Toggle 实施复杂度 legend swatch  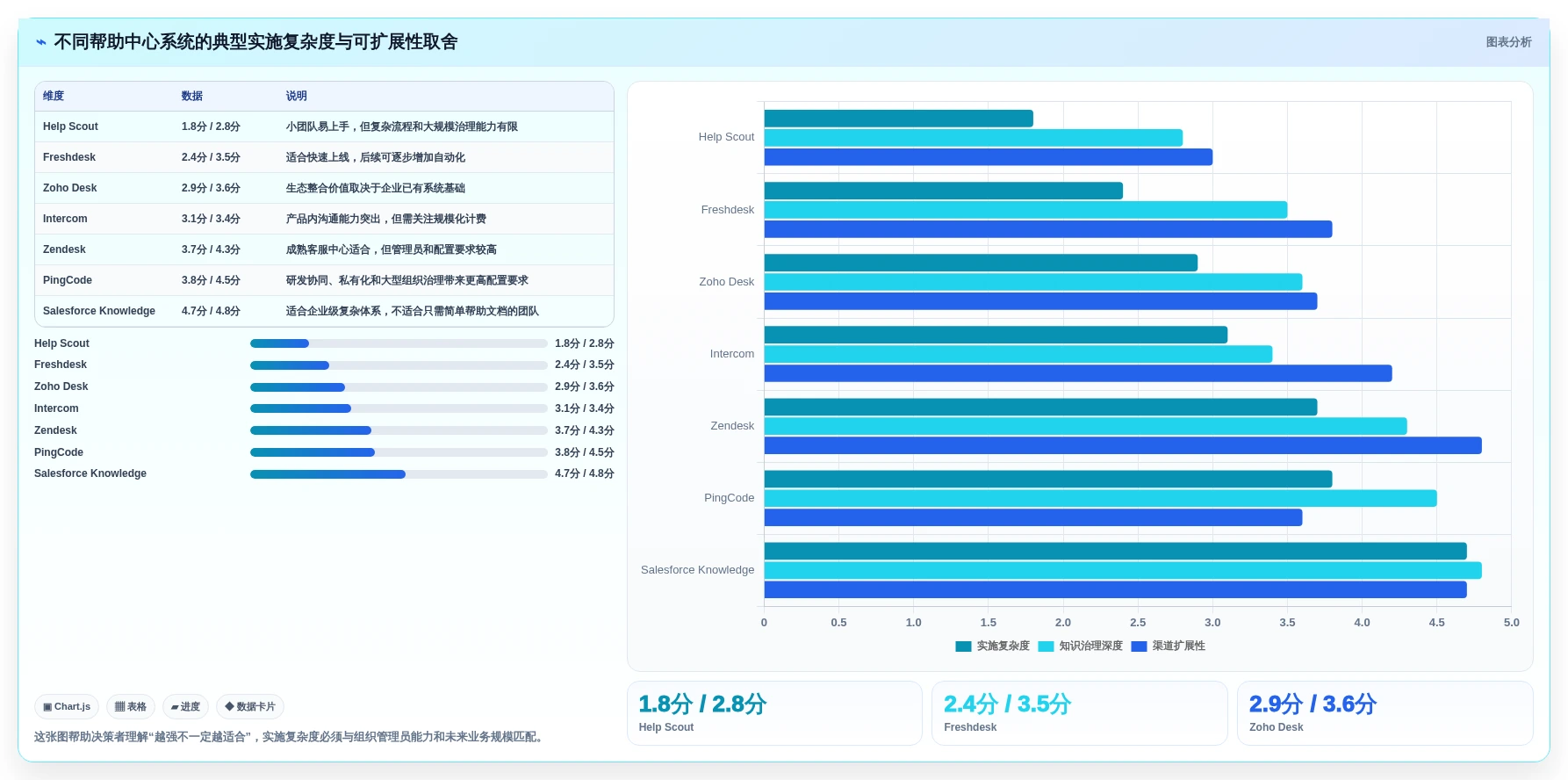point(963,646)
